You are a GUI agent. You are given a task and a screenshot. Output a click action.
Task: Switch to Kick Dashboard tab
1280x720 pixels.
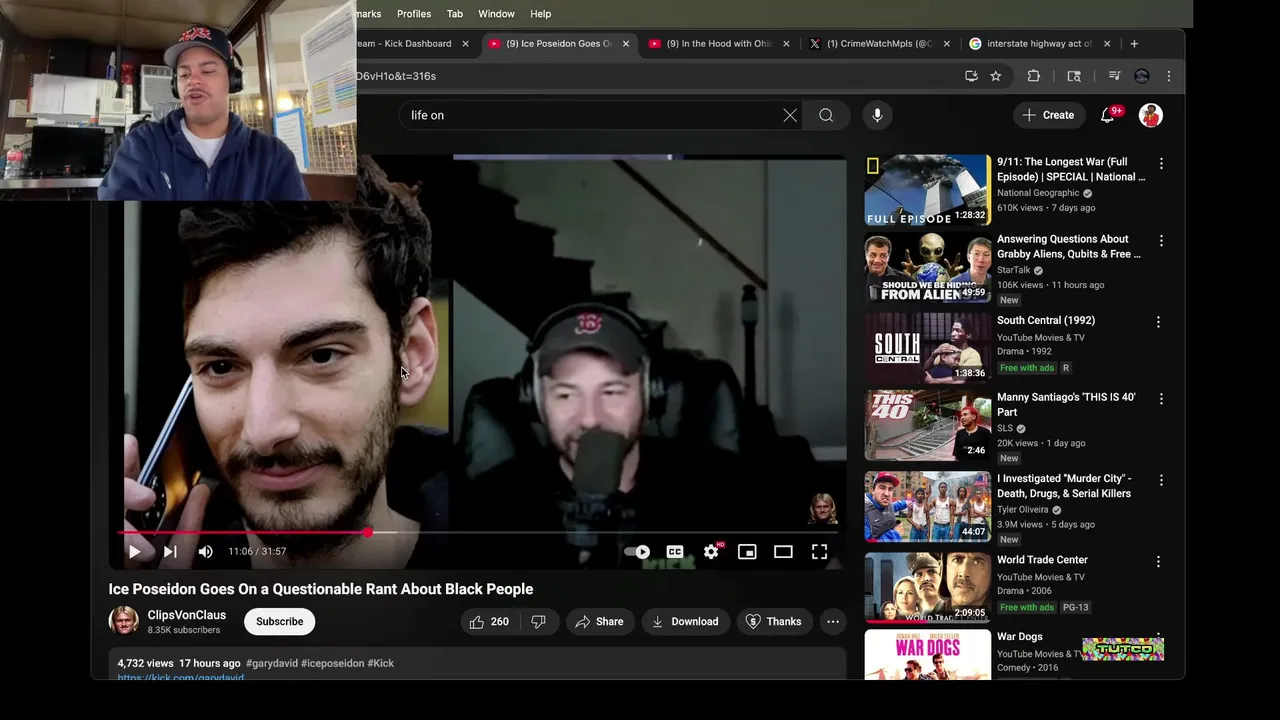[x=404, y=44]
